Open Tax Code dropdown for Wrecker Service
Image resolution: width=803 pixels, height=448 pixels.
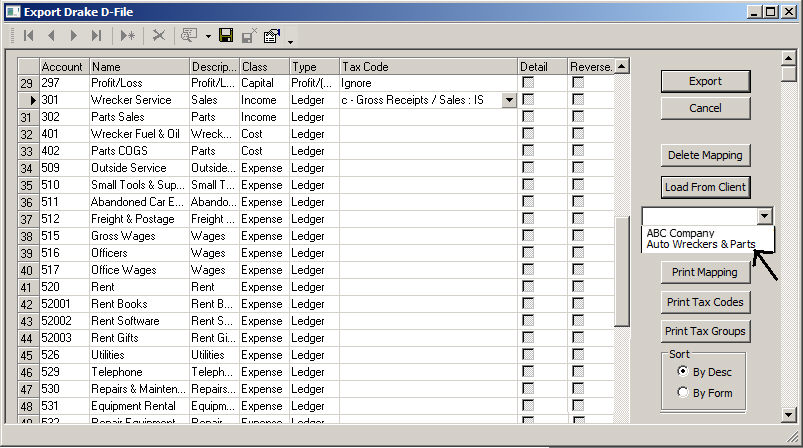tap(509, 100)
